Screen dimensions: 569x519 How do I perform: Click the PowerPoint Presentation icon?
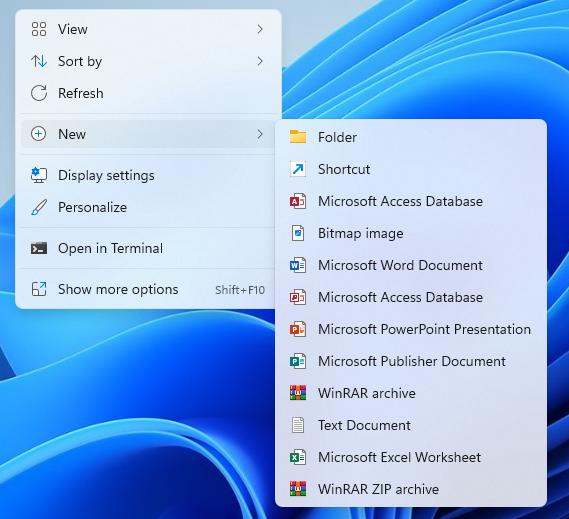[x=298, y=329]
